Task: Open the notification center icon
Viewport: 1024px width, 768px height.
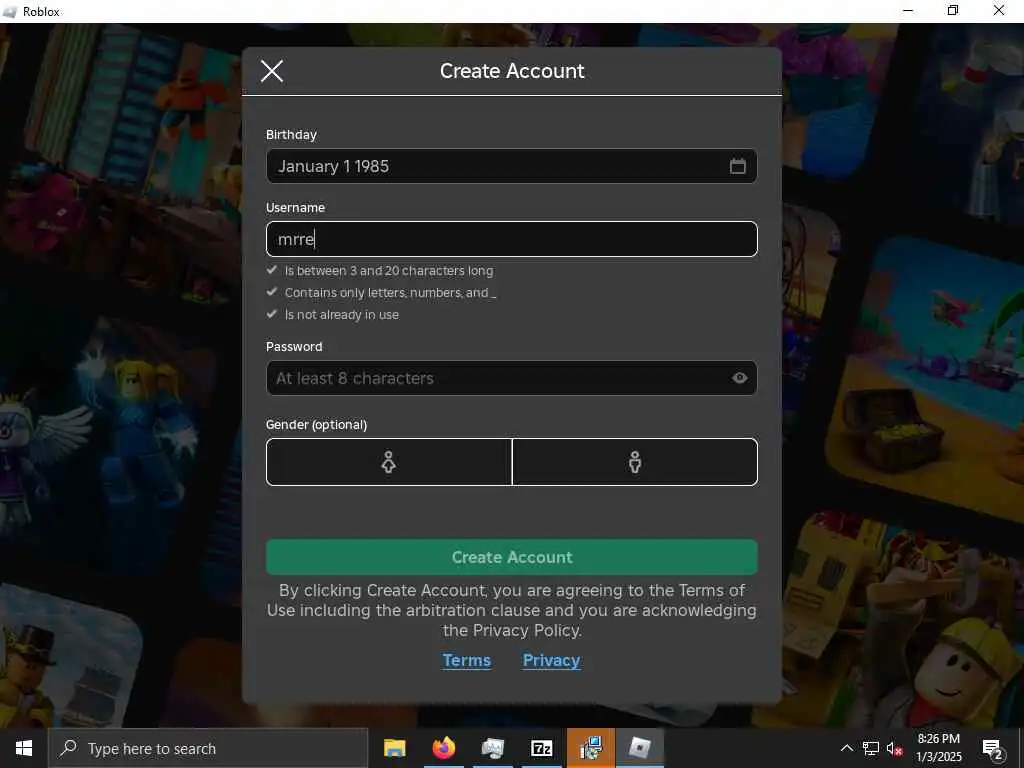Action: [993, 749]
